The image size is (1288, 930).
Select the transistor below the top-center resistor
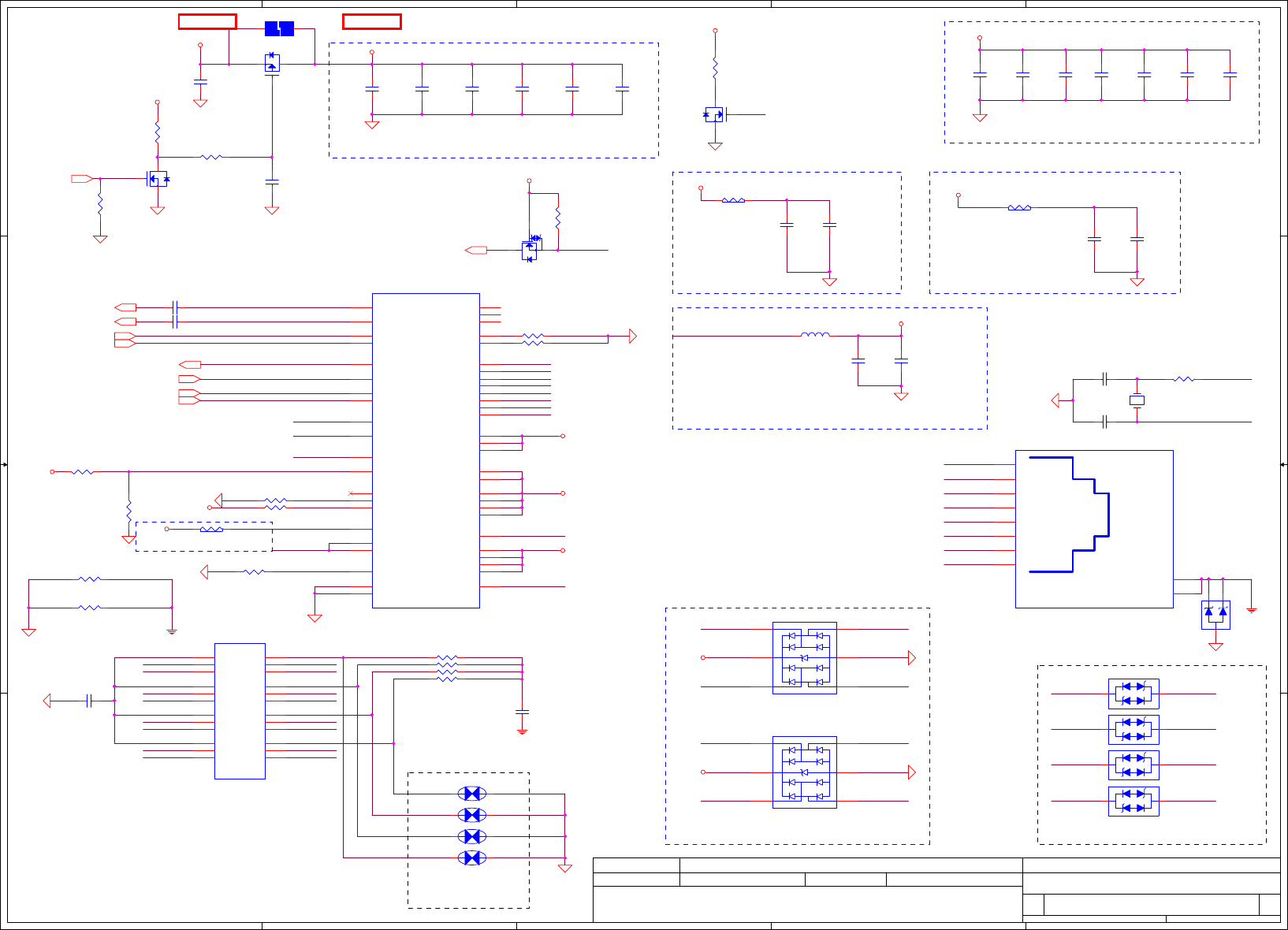[x=714, y=114]
